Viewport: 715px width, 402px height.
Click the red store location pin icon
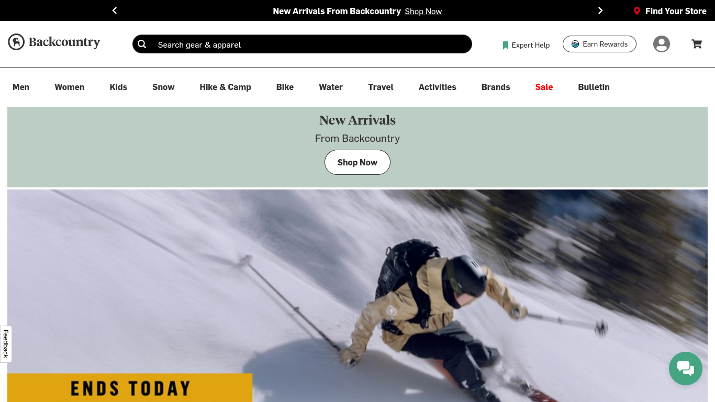(x=637, y=11)
